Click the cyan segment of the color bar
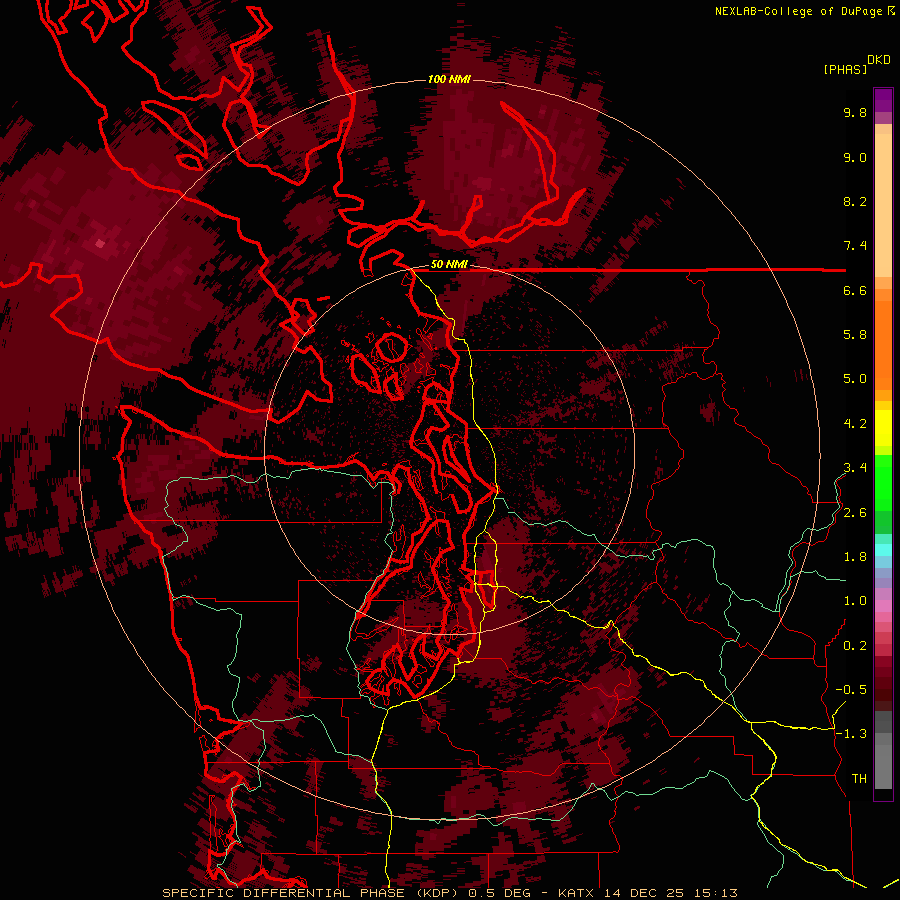The width and height of the screenshot is (900, 900). click(x=883, y=550)
